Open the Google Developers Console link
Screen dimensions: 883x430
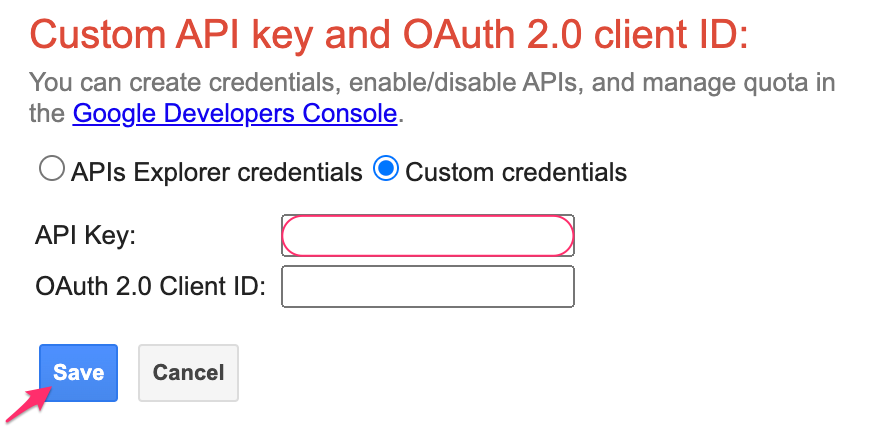235,113
